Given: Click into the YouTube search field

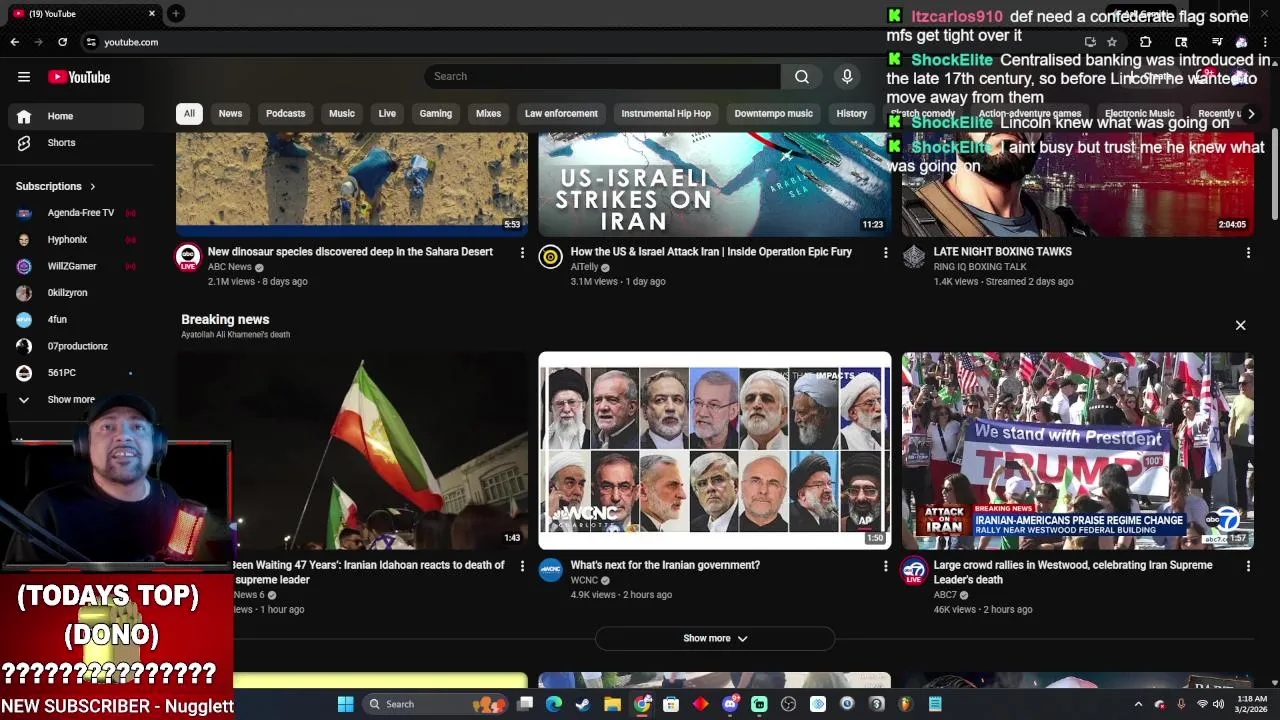Looking at the screenshot, I should tap(602, 77).
